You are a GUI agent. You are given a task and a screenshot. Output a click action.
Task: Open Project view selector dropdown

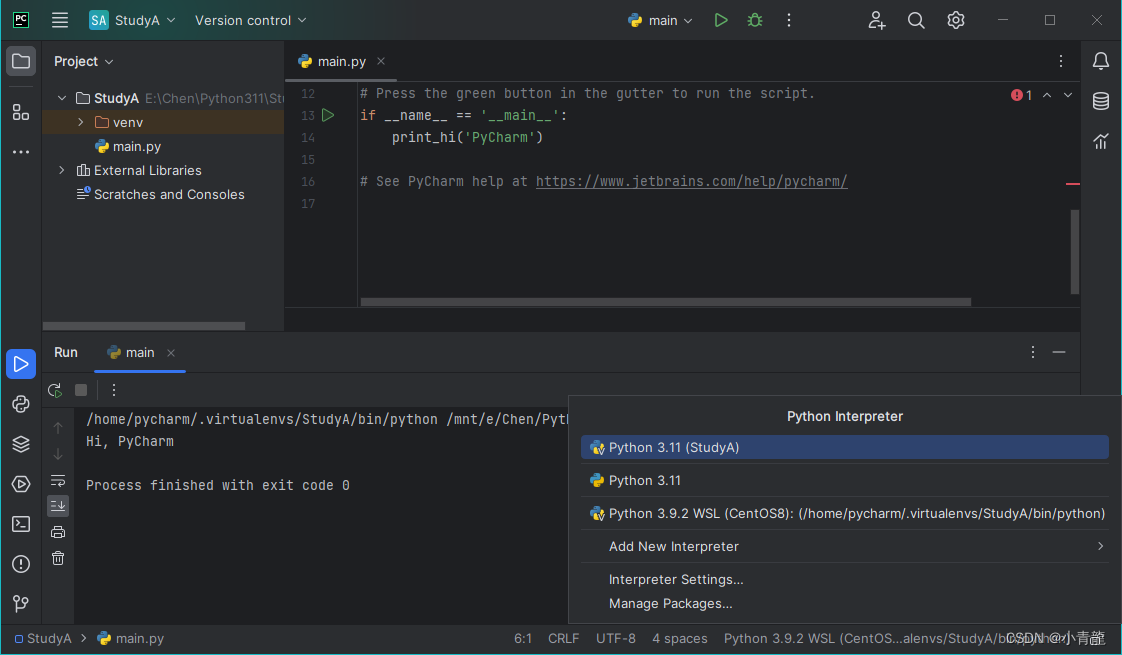84,62
